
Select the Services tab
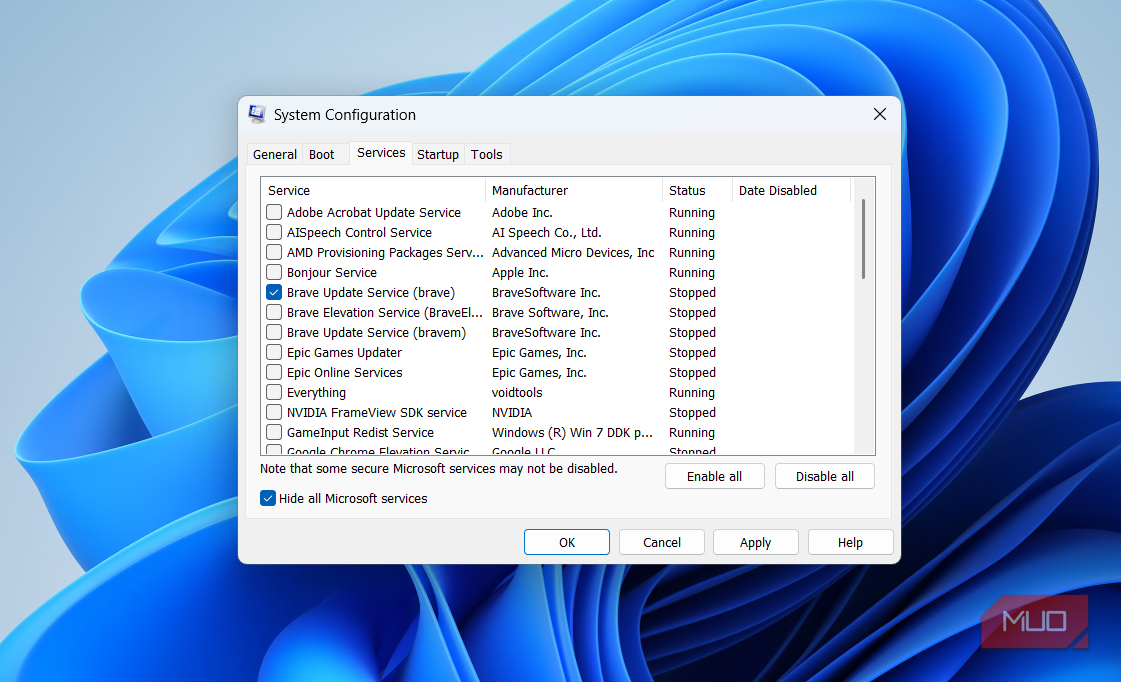pyautogui.click(x=381, y=153)
